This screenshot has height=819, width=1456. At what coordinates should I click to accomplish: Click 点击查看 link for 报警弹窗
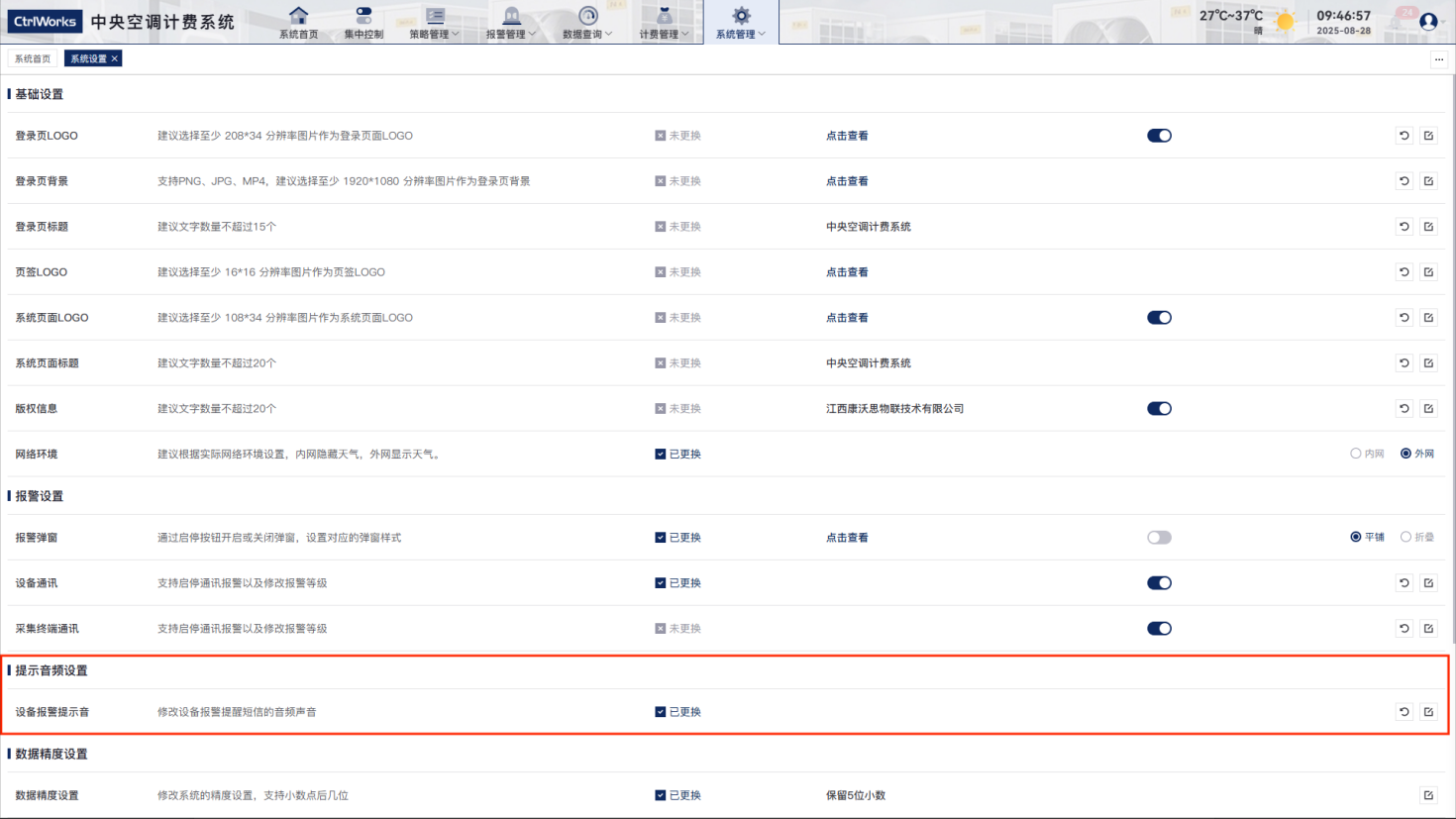(x=847, y=538)
